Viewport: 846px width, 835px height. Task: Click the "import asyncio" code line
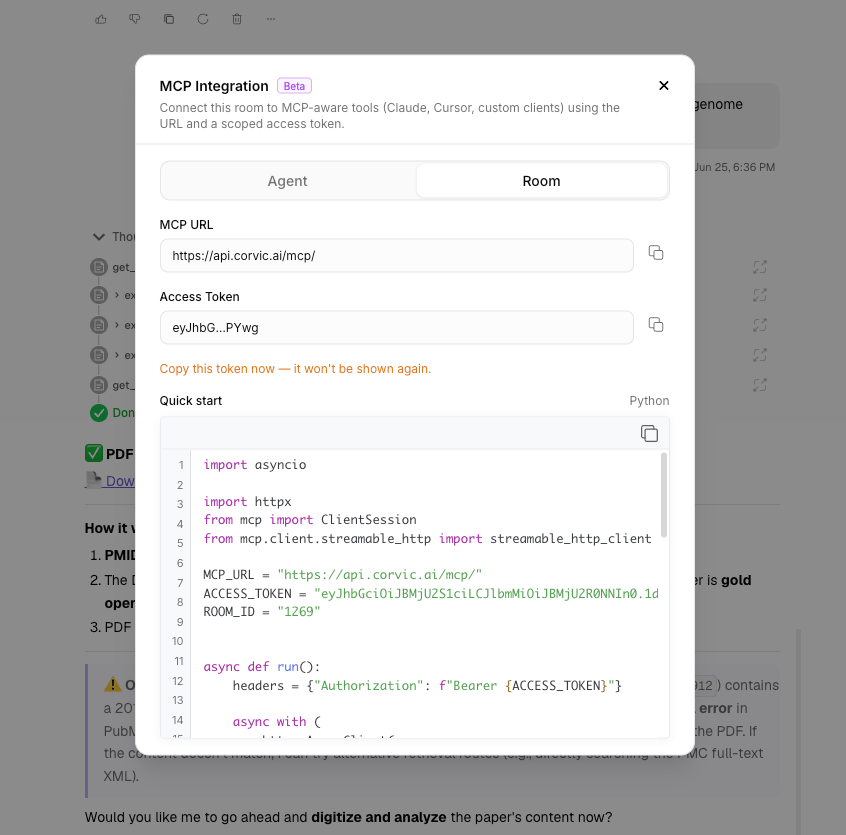[x=255, y=465]
